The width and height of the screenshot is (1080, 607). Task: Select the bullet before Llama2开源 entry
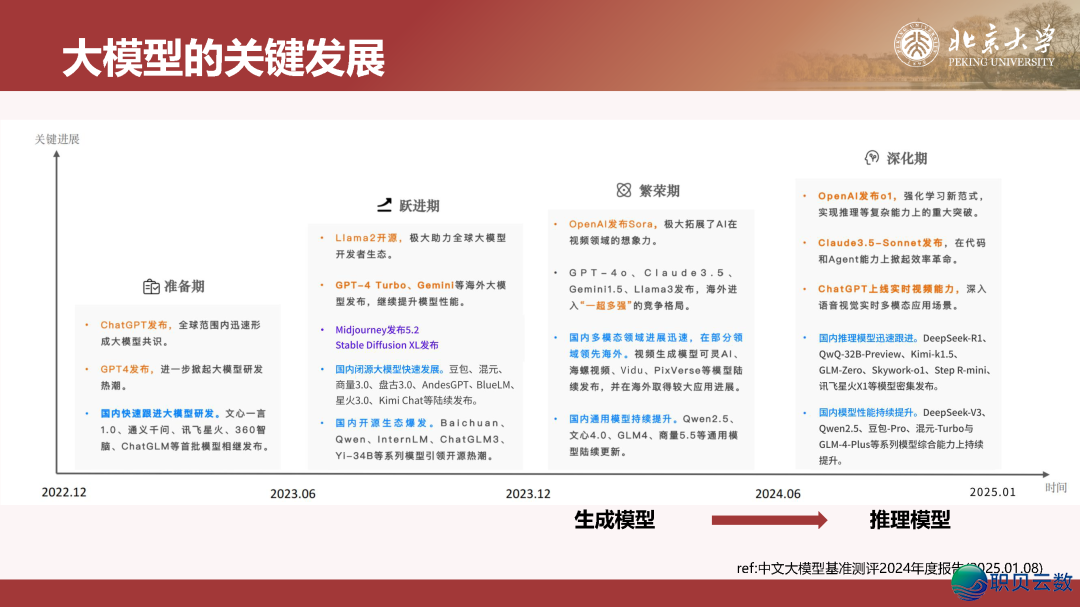322,237
